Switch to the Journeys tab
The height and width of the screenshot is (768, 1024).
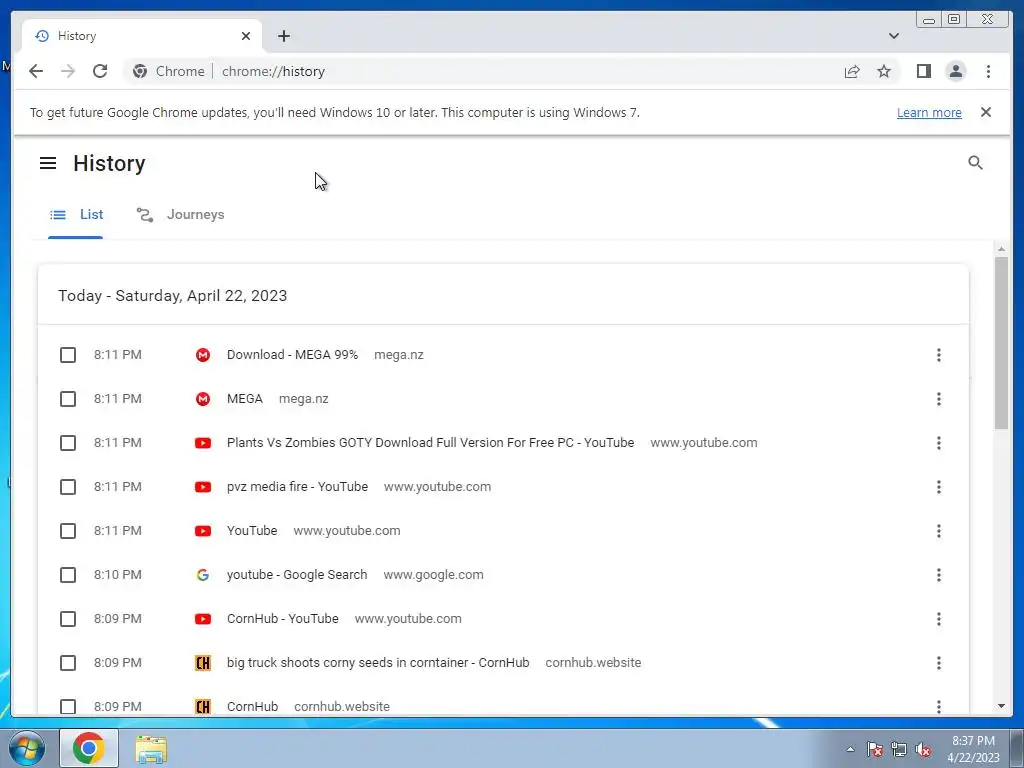[180, 214]
